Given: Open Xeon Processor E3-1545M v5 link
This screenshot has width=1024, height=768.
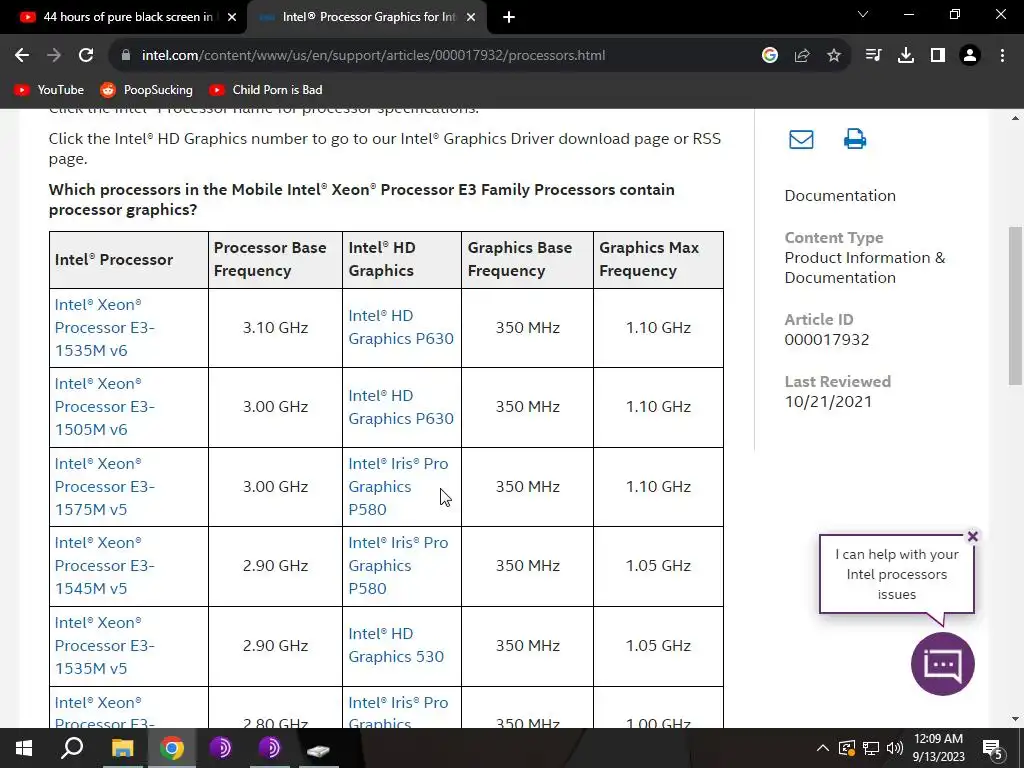Looking at the screenshot, I should 104,566.
